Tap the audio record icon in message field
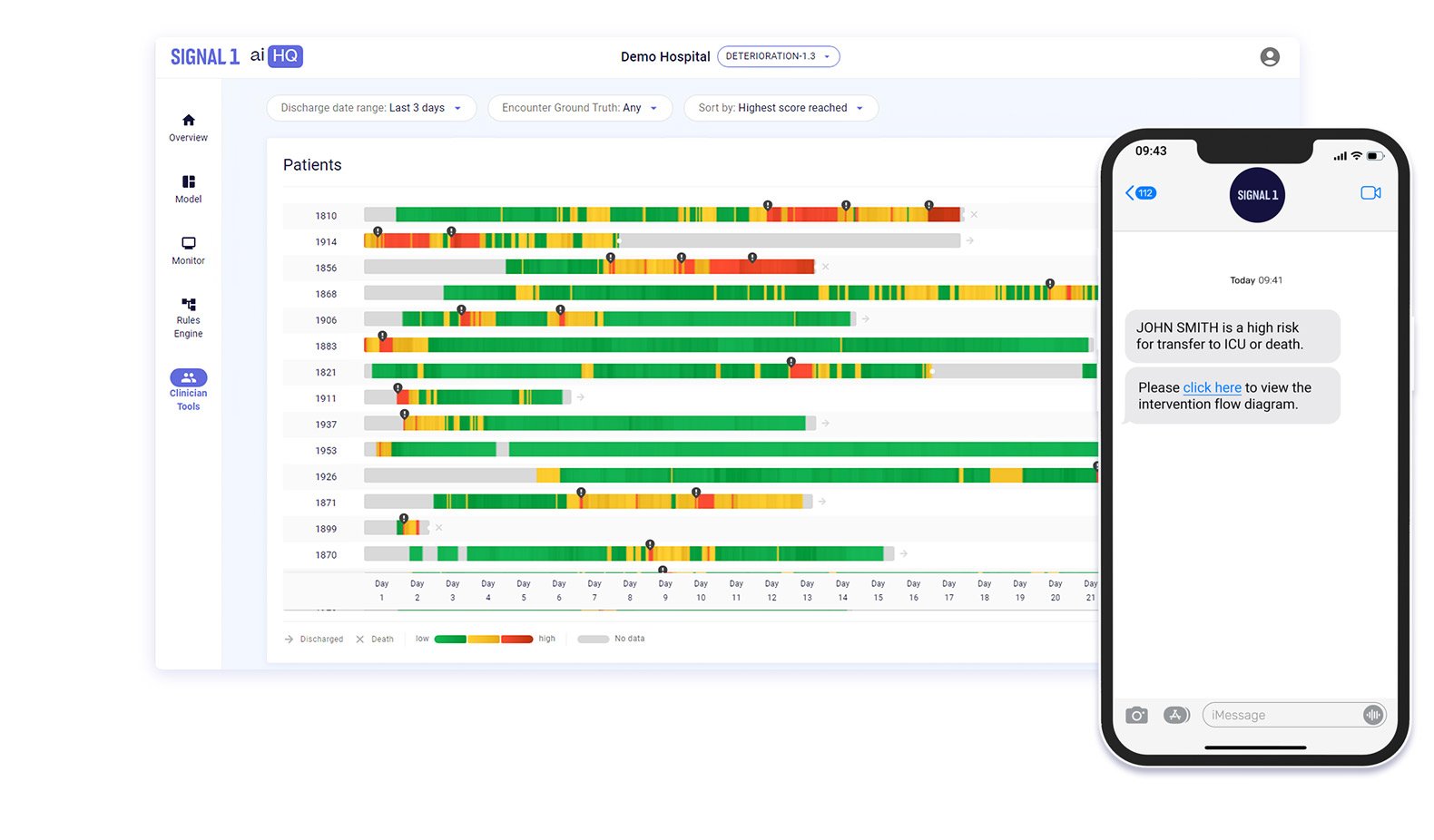 coord(1373,716)
